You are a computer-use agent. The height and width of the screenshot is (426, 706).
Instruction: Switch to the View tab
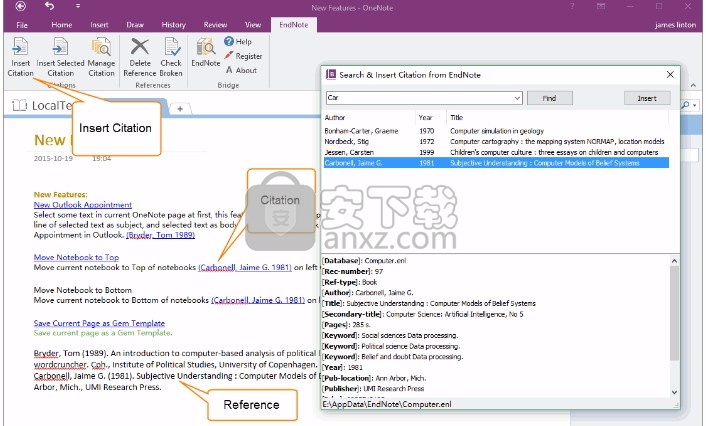[253, 25]
